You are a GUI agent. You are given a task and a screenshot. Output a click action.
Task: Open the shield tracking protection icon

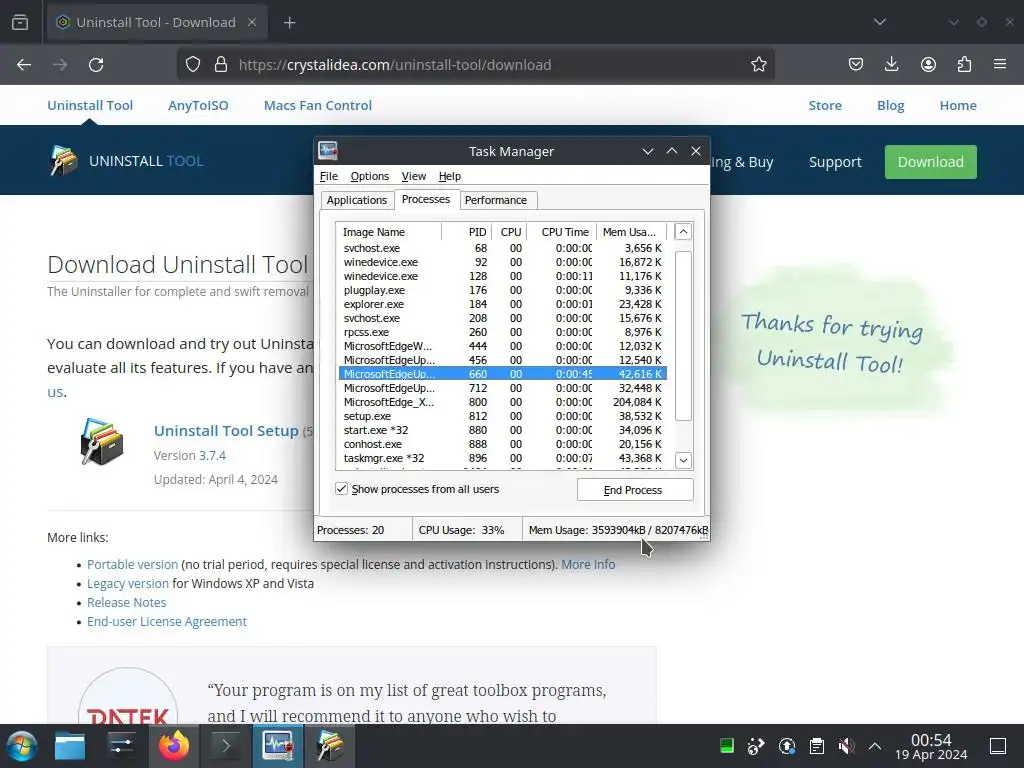coord(193,65)
